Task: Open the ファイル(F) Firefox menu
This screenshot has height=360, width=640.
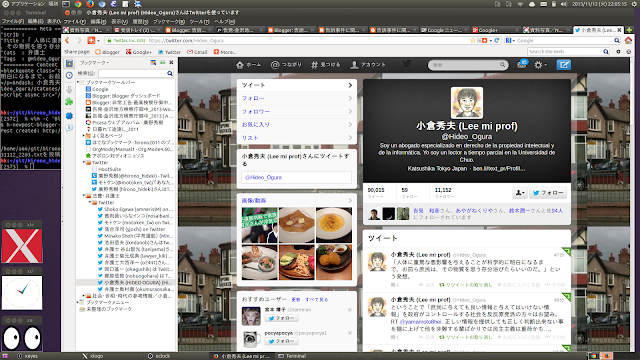Action: tap(75, 22)
